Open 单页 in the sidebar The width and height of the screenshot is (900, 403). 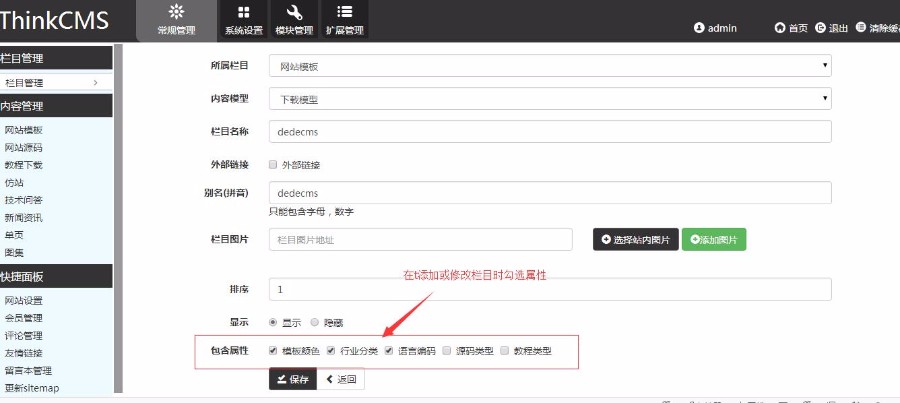click(14, 235)
